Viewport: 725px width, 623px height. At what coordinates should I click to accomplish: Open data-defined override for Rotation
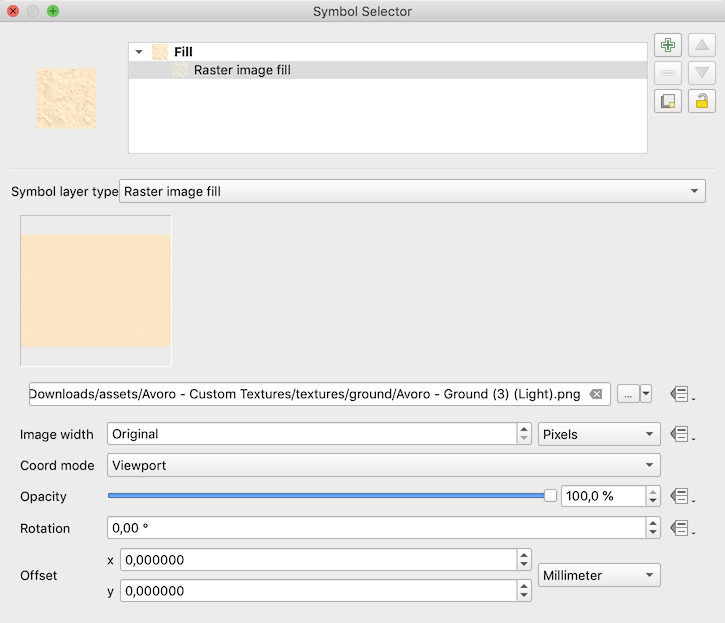tap(681, 527)
